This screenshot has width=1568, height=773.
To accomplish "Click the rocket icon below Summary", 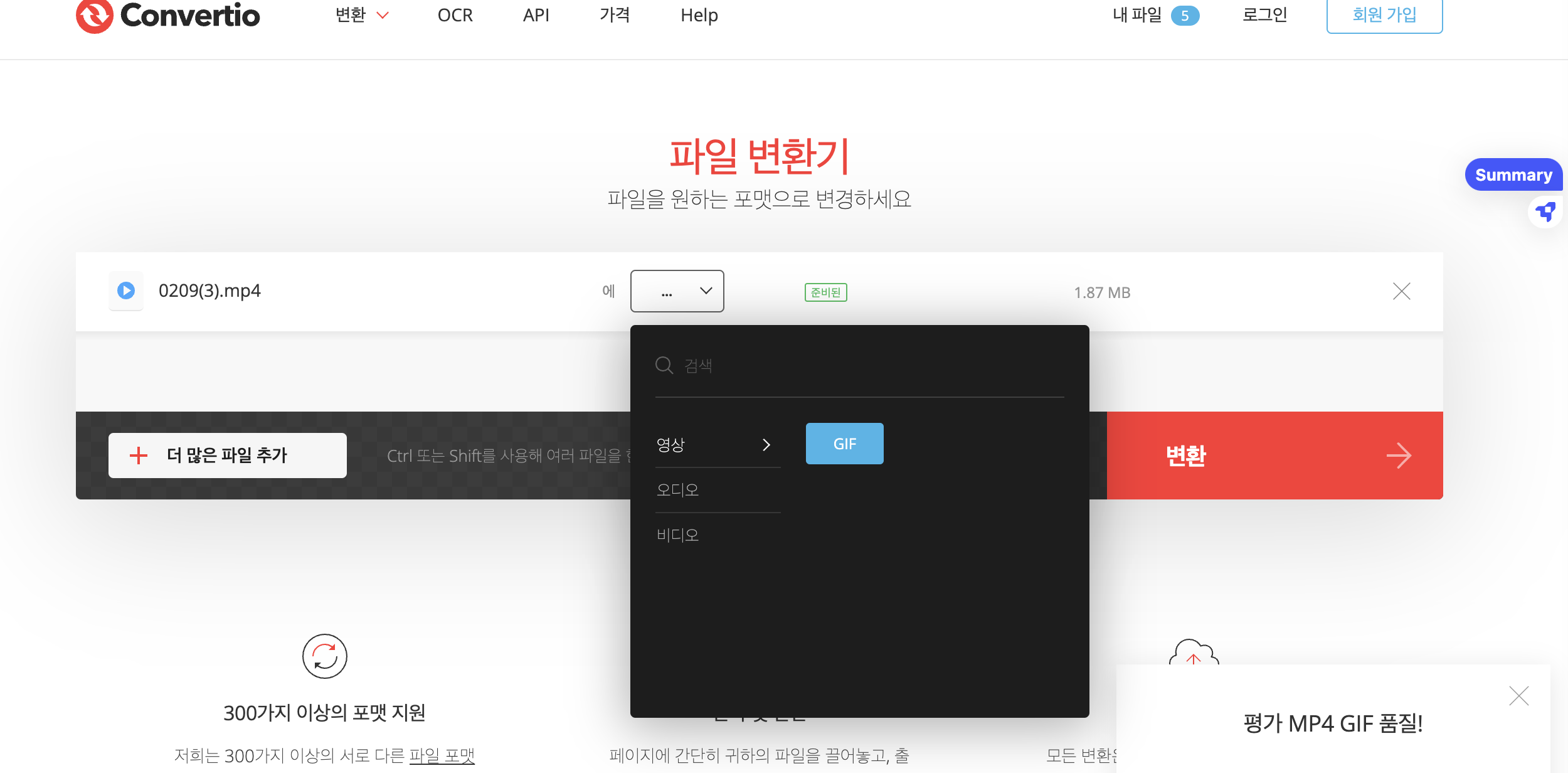I will pos(1545,212).
